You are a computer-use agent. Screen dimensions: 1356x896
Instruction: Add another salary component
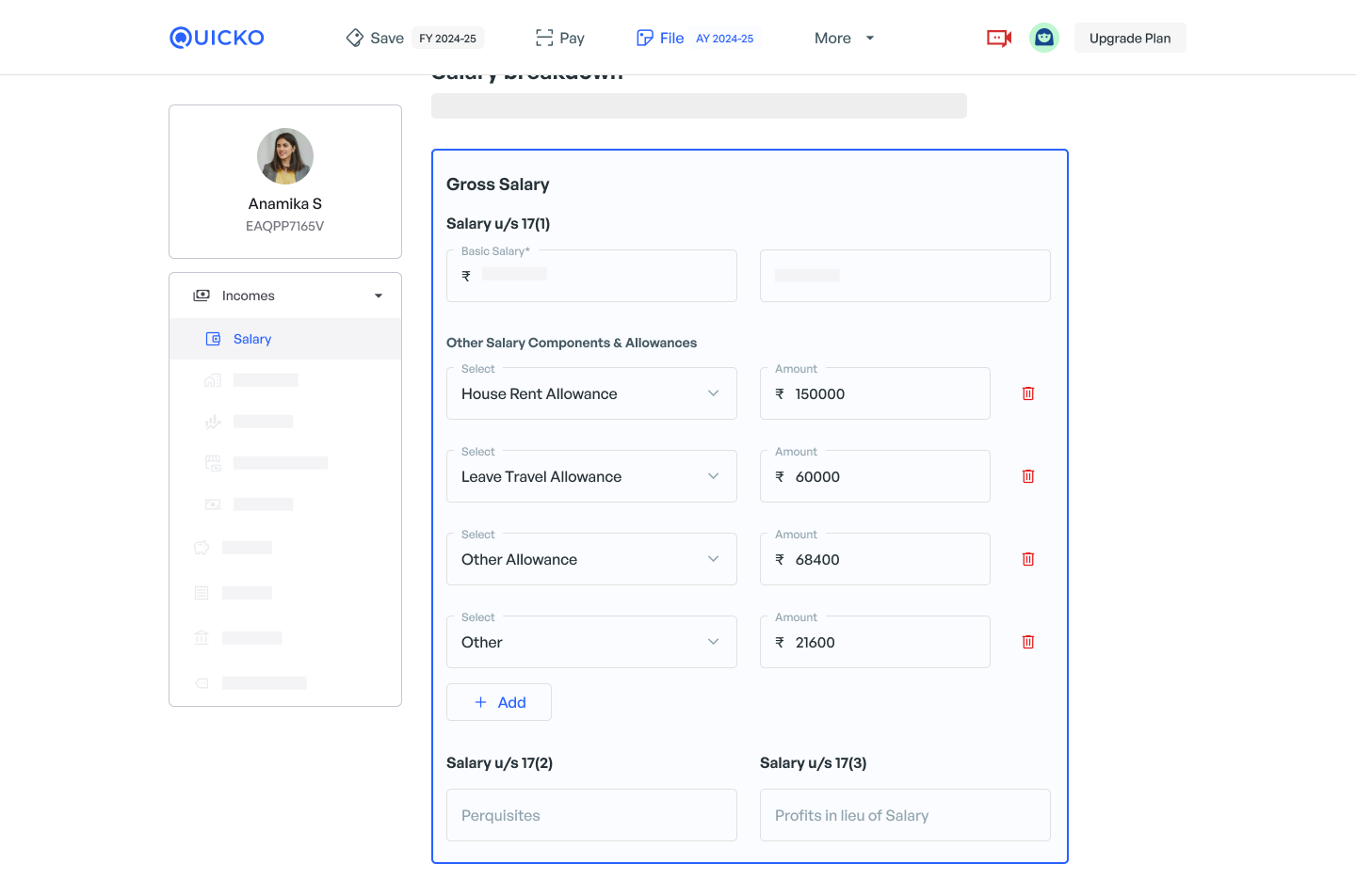499,702
